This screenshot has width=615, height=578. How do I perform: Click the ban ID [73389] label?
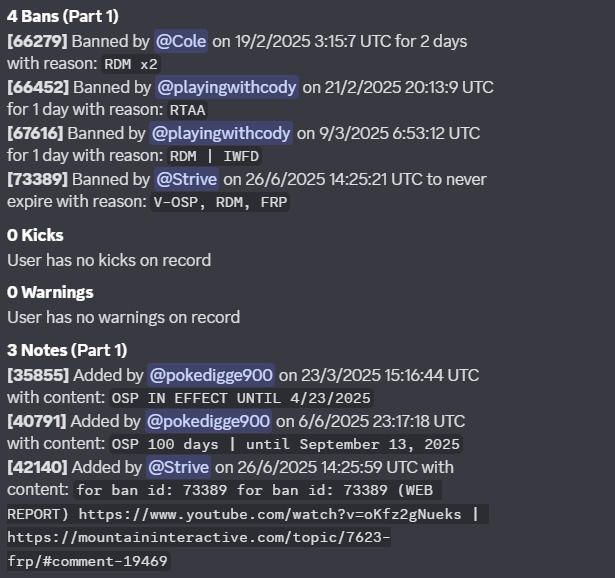(x=38, y=179)
